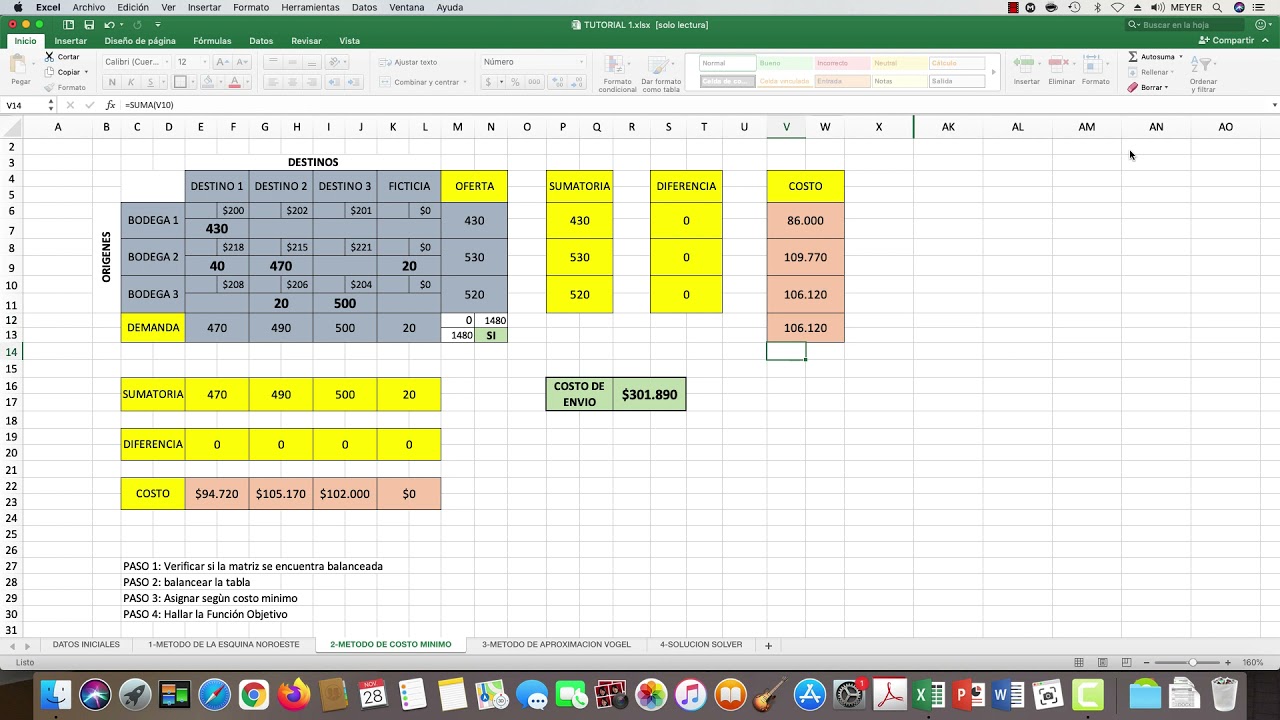Expand the Combinar y centrar dropdown arrow
Screen dimensions: 1280x720
[465, 82]
